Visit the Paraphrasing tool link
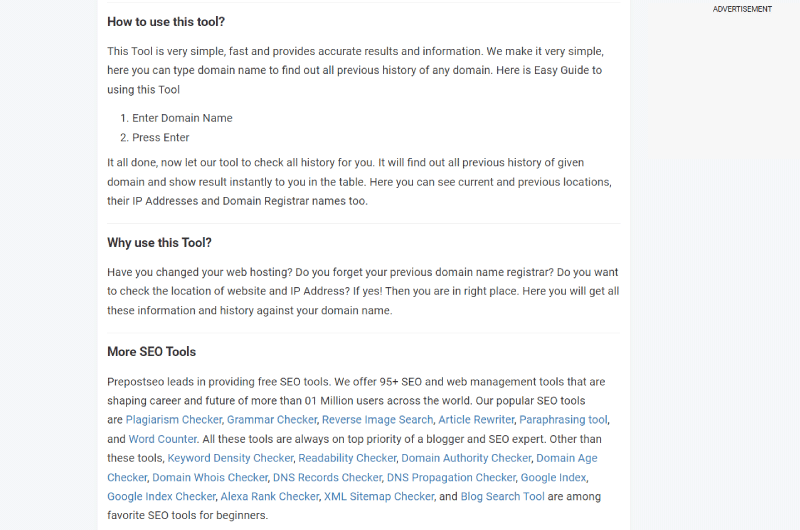 563,420
